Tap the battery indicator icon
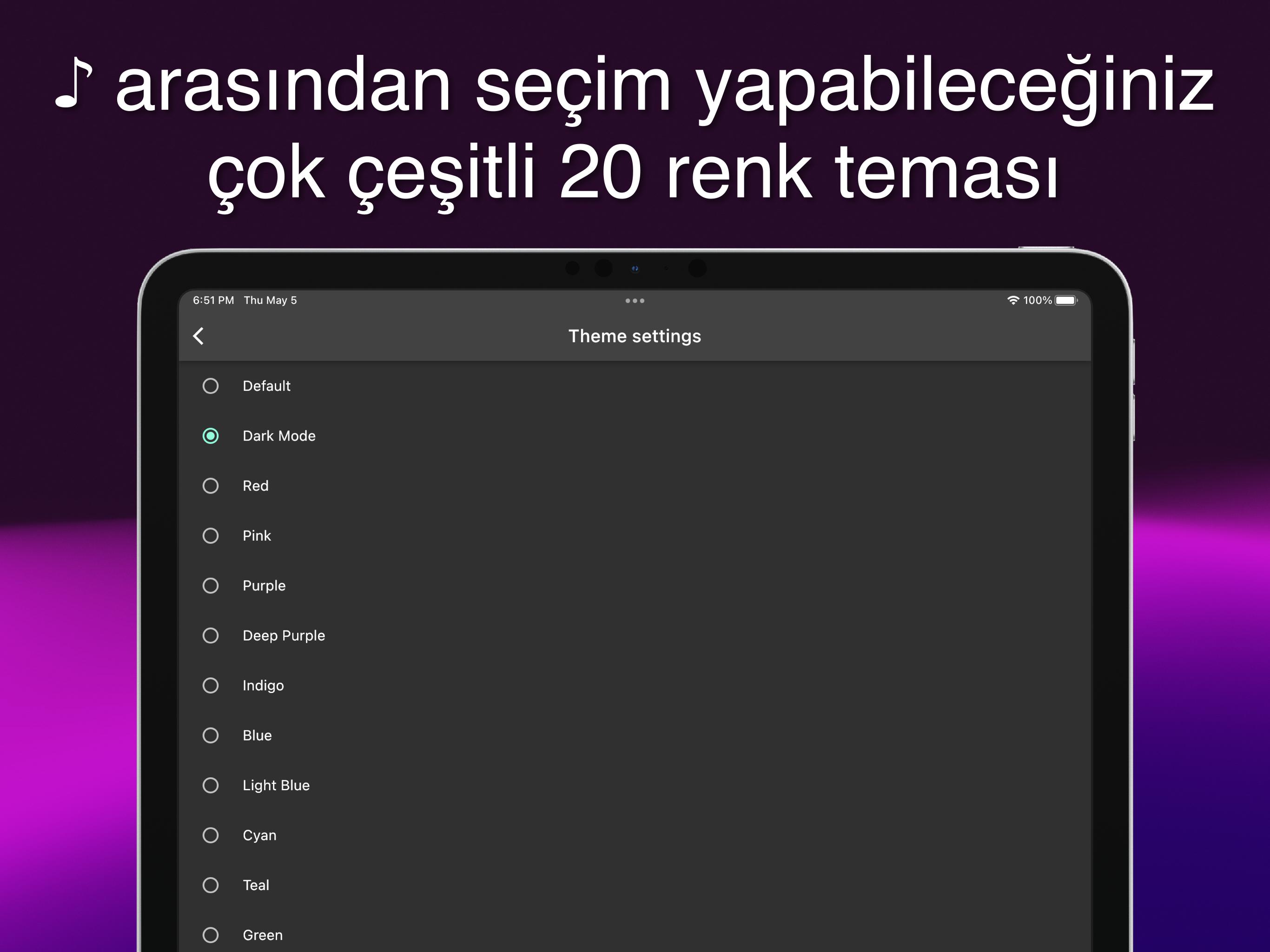This screenshot has width=1270, height=952. pyautogui.click(x=1066, y=300)
